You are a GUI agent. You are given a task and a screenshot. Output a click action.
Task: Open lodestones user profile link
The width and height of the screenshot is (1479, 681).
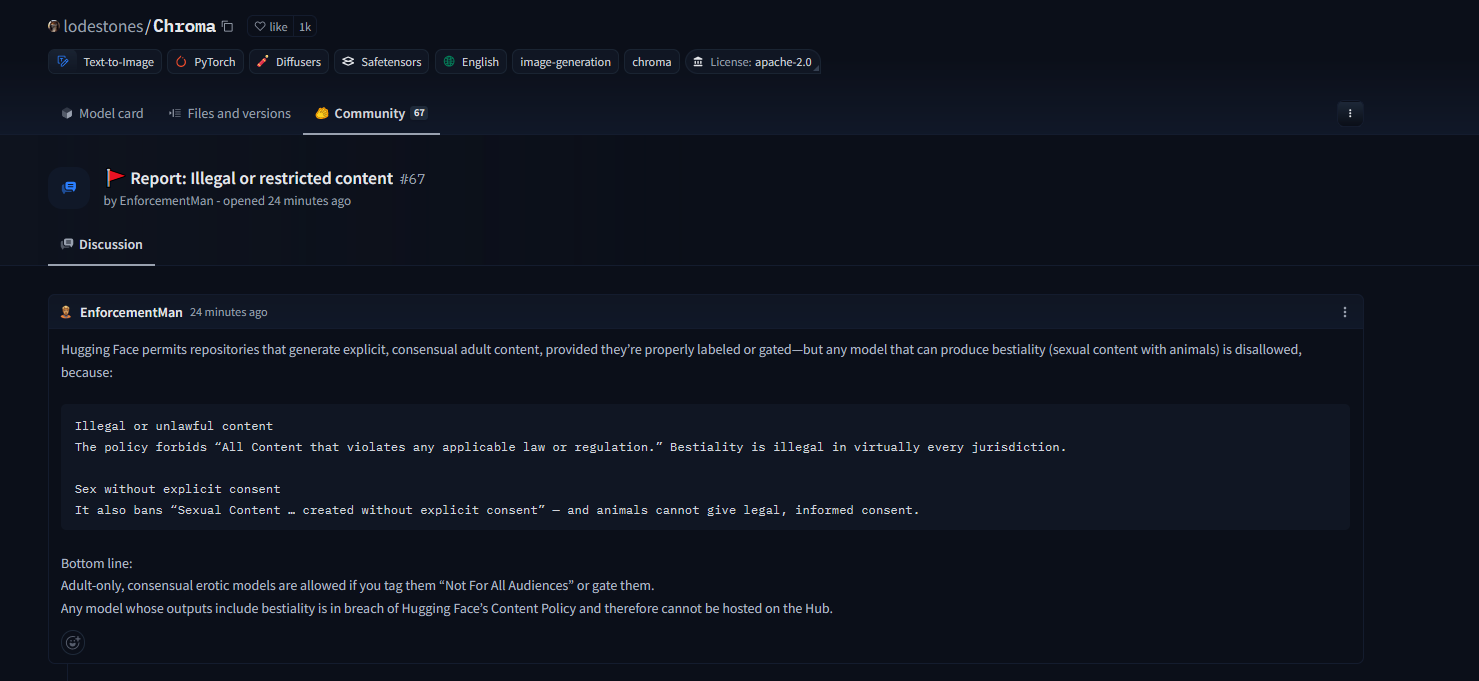(x=103, y=26)
